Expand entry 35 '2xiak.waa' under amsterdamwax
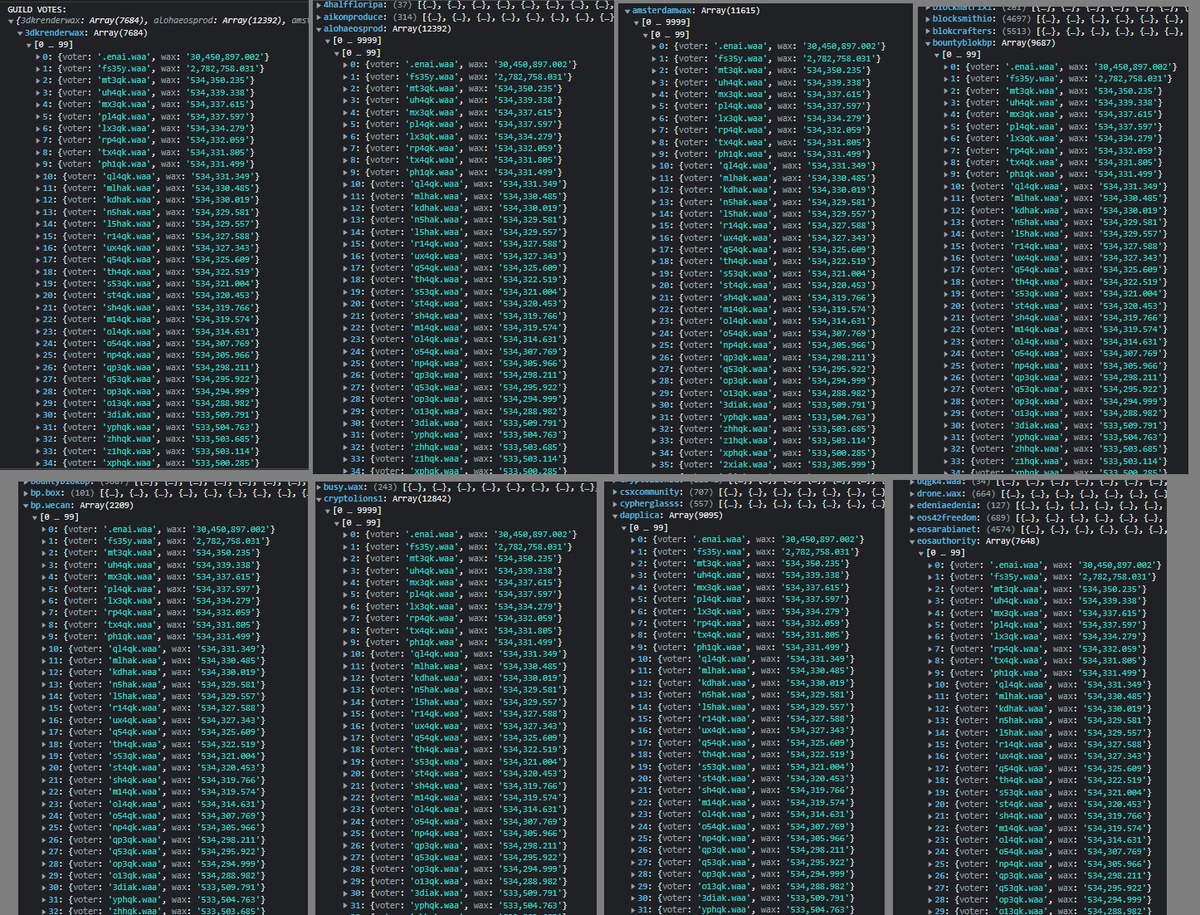Viewport: 1200px width, 915px height. pyautogui.click(x=654, y=464)
